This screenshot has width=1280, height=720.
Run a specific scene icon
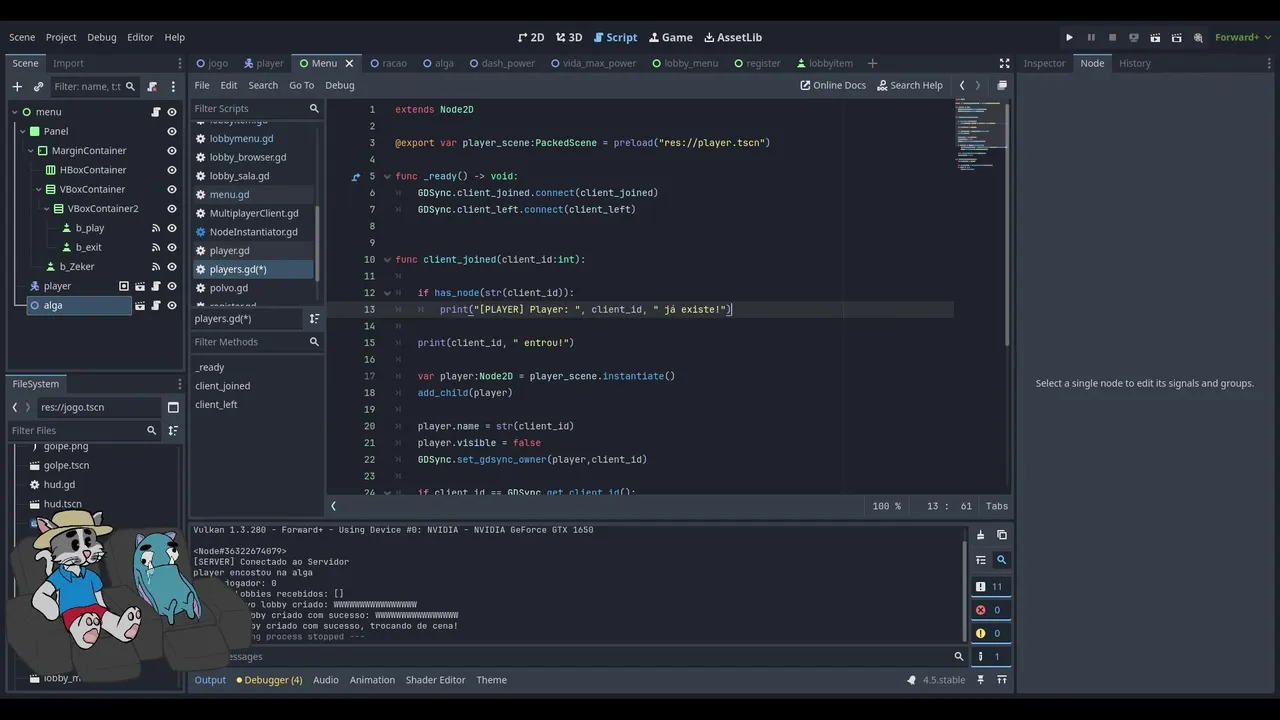[x=1176, y=37]
